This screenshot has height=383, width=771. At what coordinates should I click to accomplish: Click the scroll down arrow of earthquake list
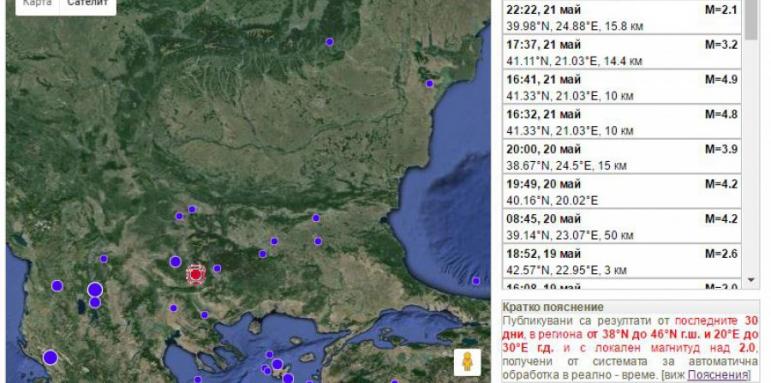tap(751, 280)
